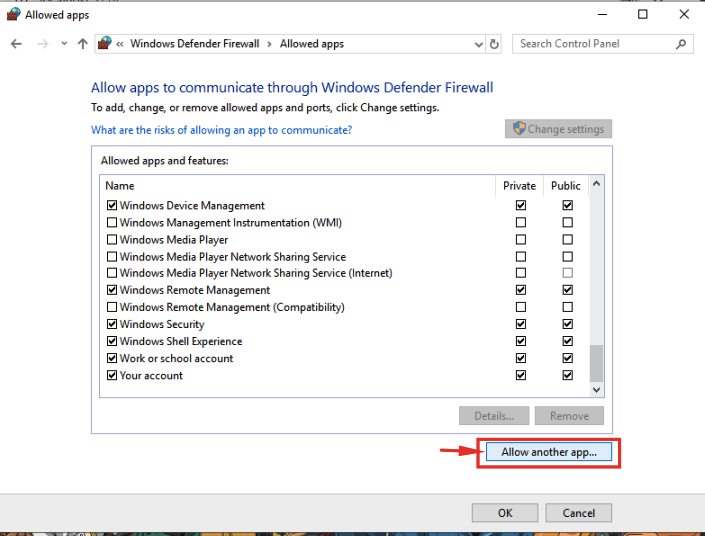Screen dimensions: 705x536
Task: Click the Details... button
Action: pyautogui.click(x=494, y=416)
